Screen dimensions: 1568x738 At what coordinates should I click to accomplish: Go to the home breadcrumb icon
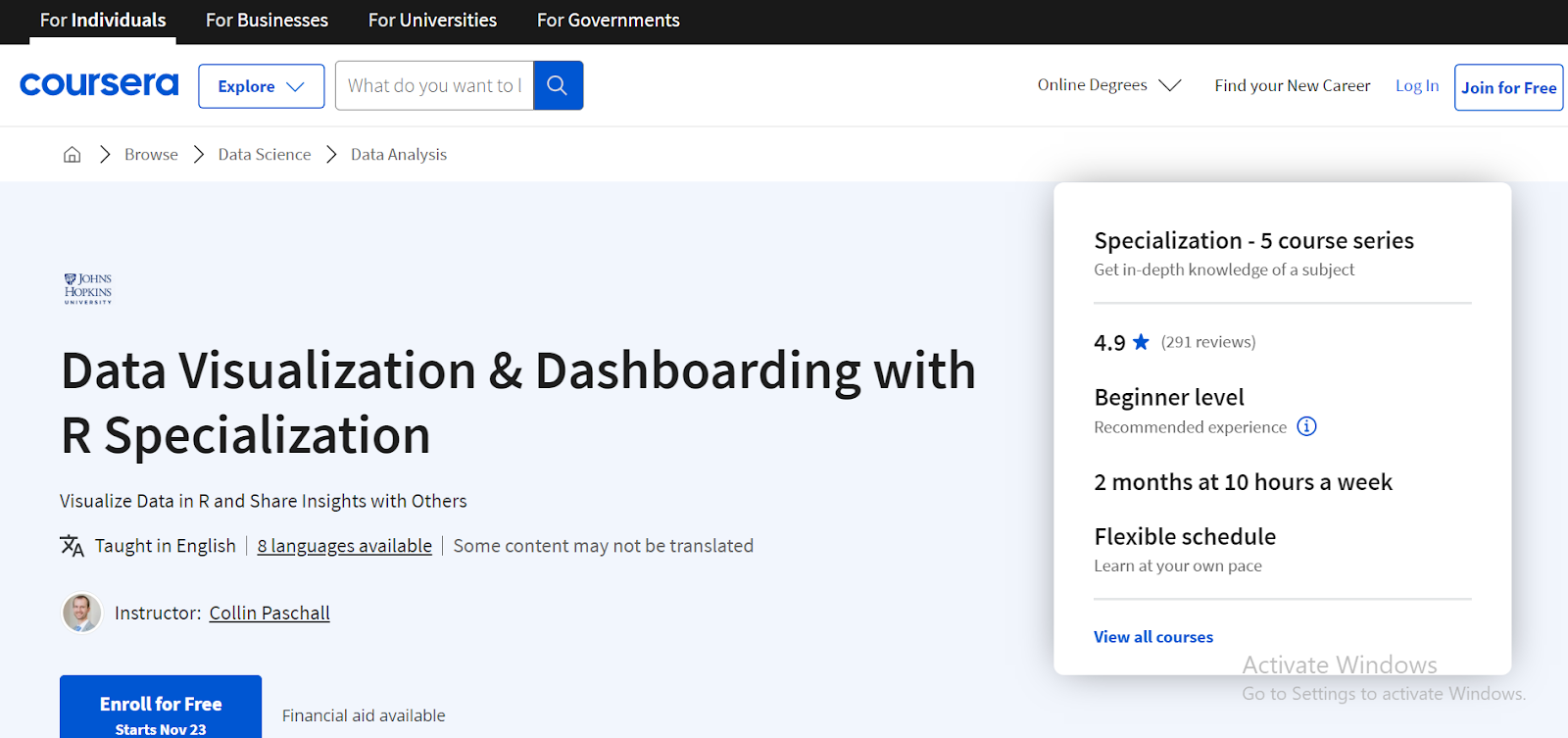pyautogui.click(x=72, y=155)
